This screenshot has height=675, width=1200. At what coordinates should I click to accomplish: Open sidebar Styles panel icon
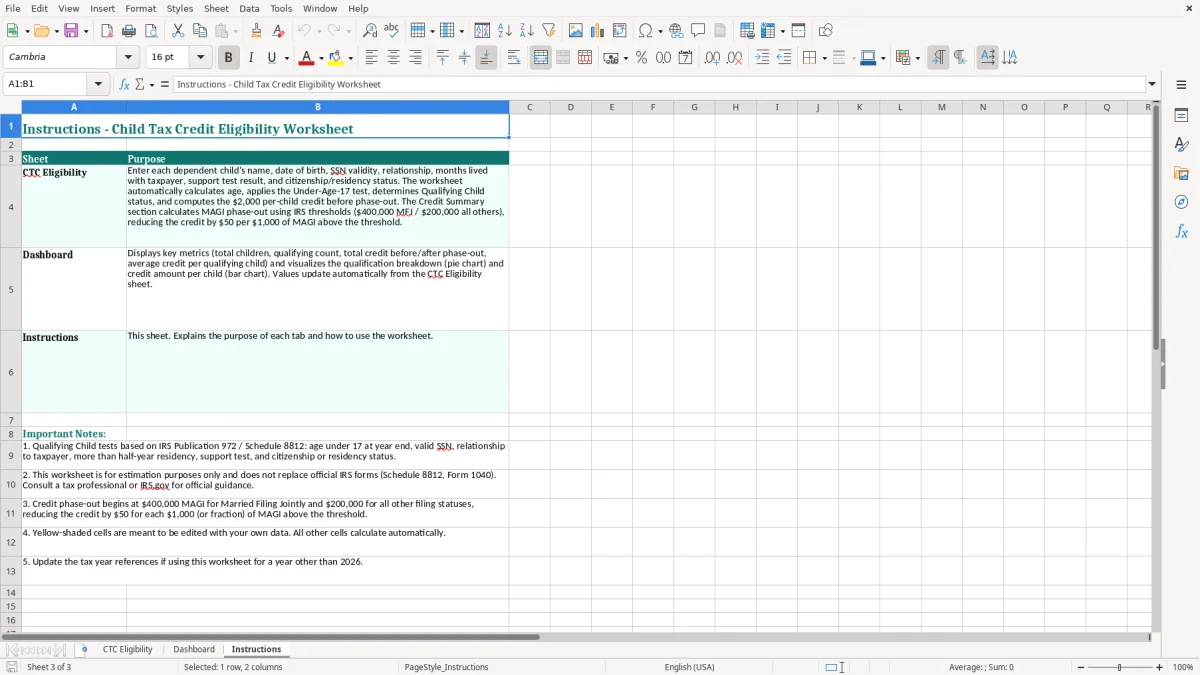coord(1181,144)
